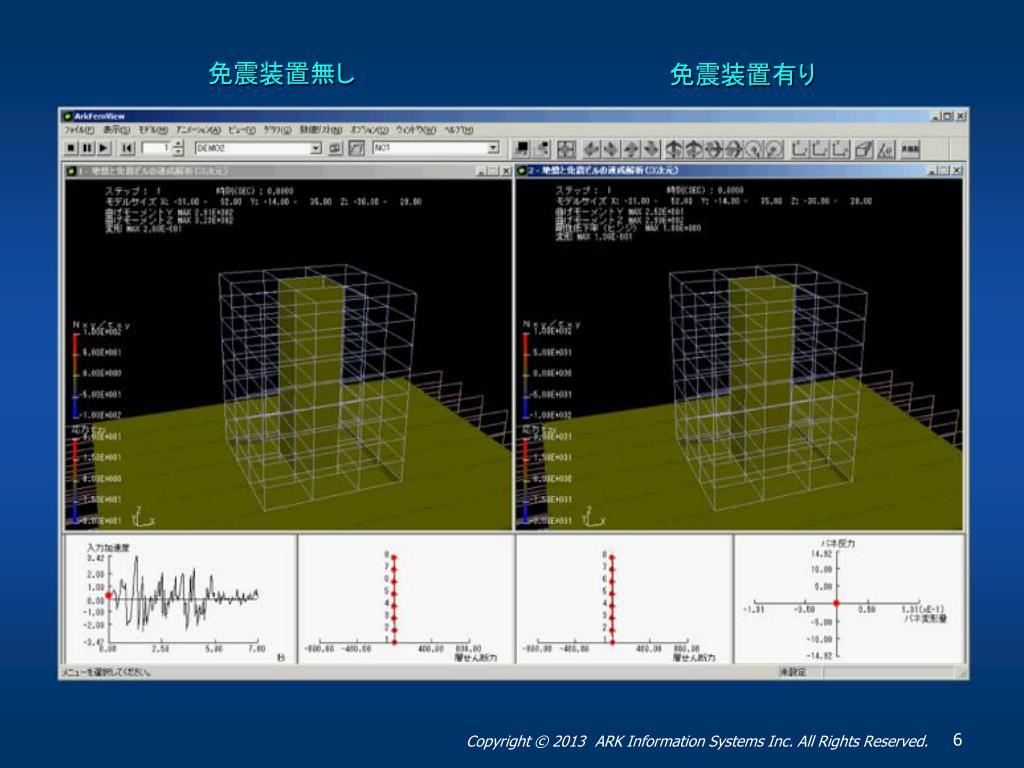Select the second axis-plane view icon
The height and width of the screenshot is (768, 1024).
click(820, 150)
